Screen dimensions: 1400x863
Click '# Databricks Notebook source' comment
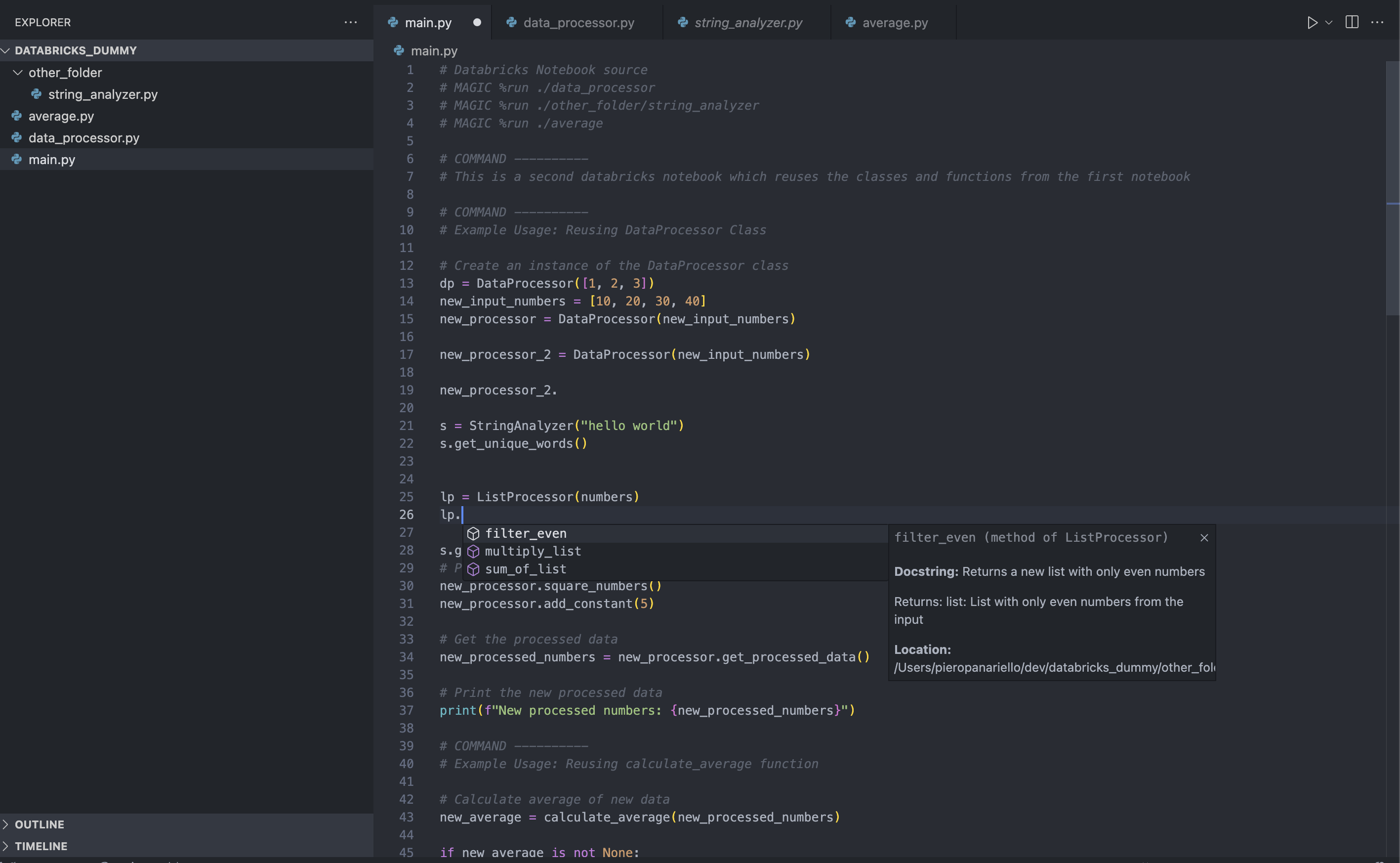543,70
